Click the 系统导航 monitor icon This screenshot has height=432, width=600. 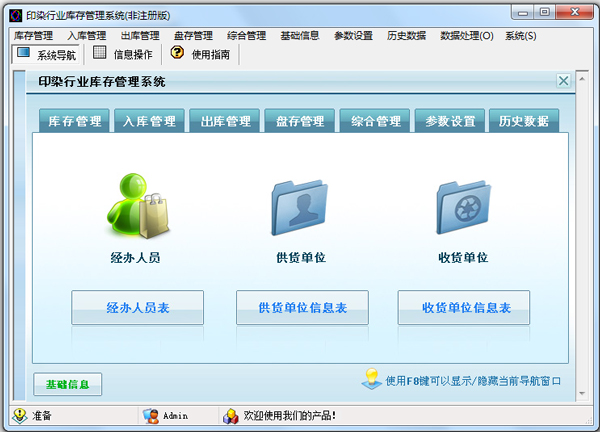23,54
